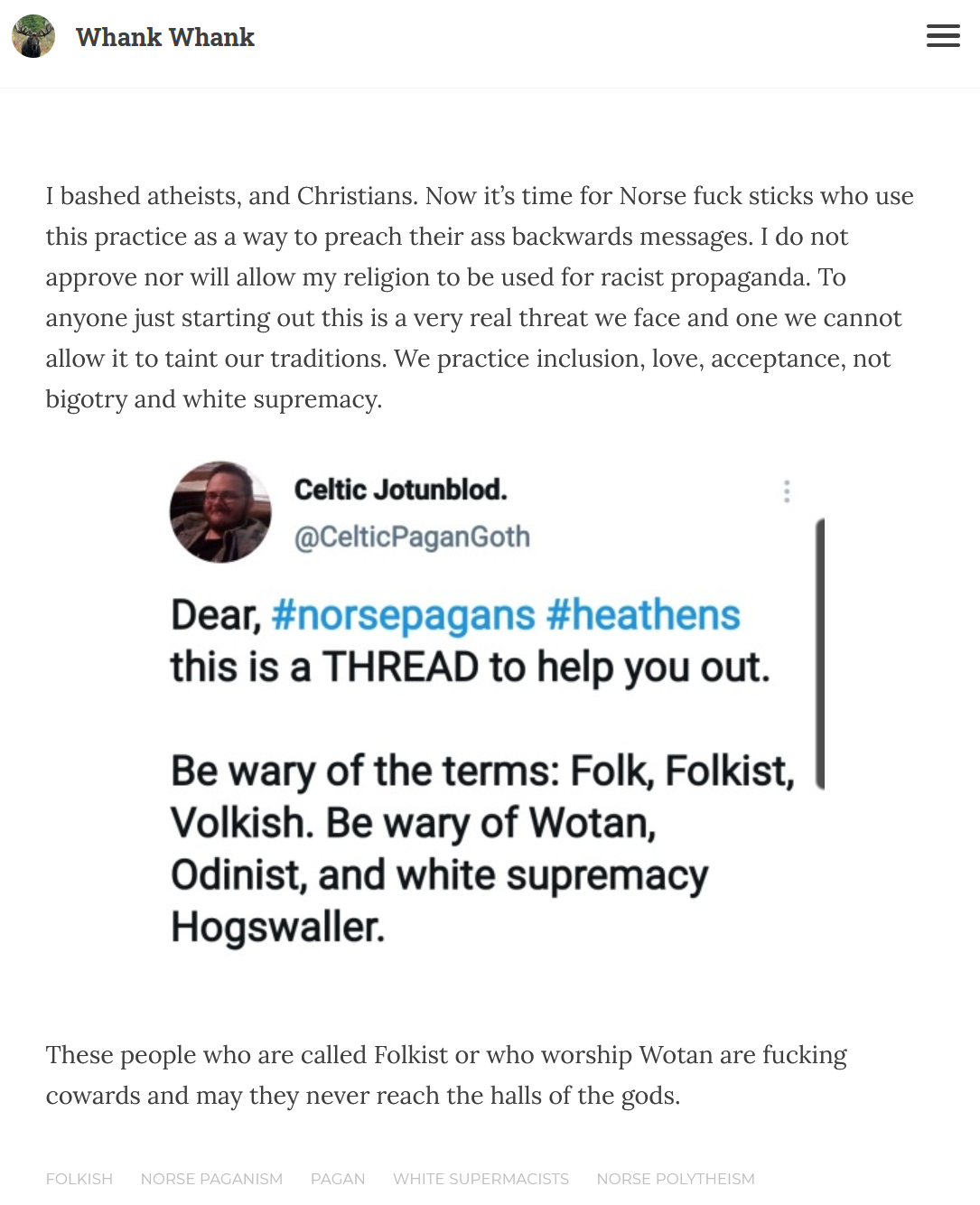Click the tweet text mentioning Folk, Folkist

click(482, 848)
